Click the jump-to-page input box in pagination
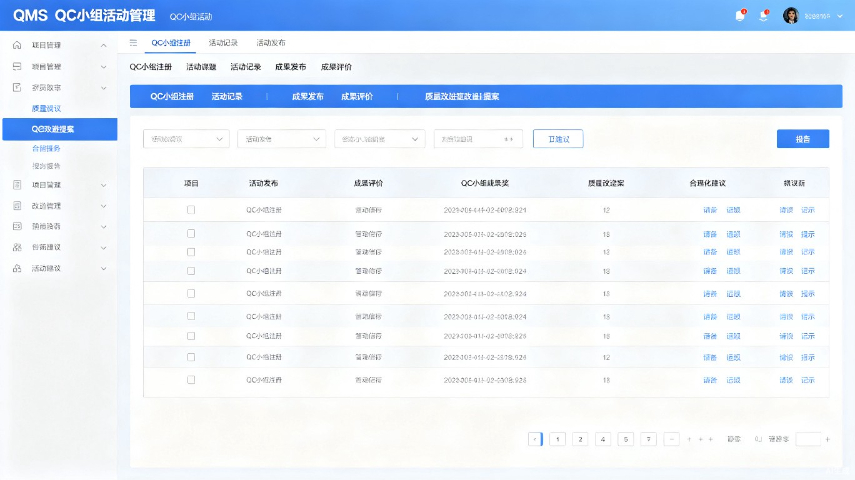Image resolution: width=855 pixels, height=480 pixels. pos(808,439)
